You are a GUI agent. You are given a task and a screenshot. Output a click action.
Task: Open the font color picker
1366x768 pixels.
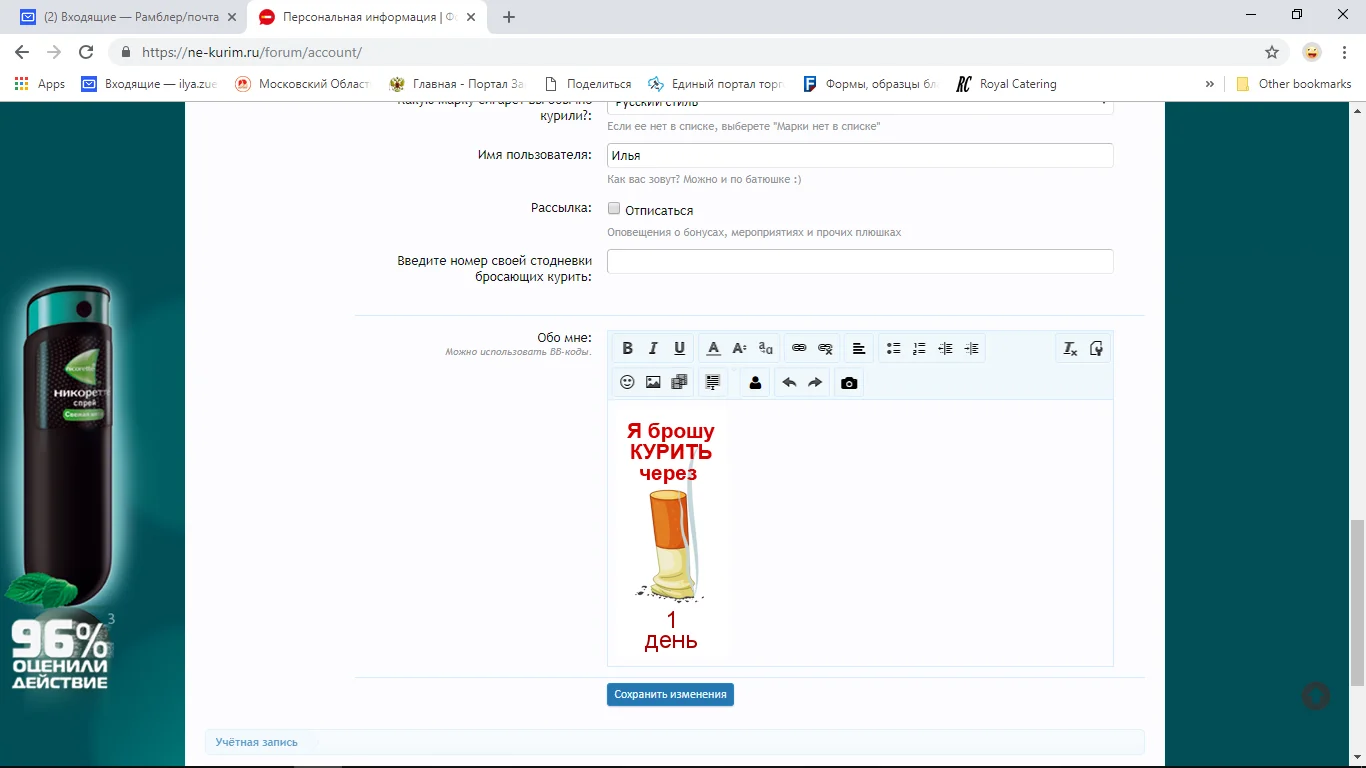(713, 349)
